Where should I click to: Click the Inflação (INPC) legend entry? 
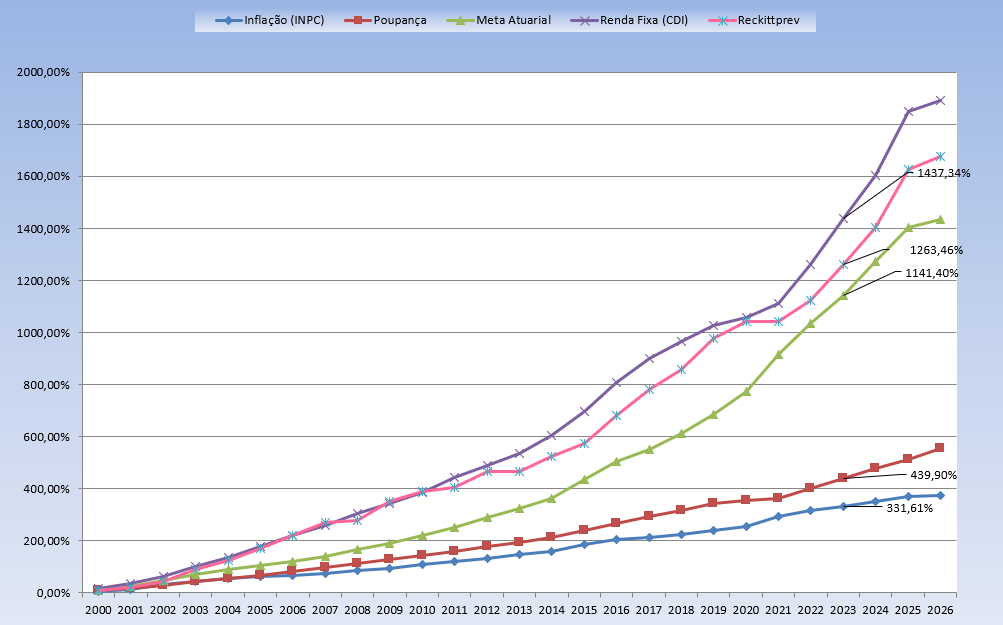pos(272,20)
